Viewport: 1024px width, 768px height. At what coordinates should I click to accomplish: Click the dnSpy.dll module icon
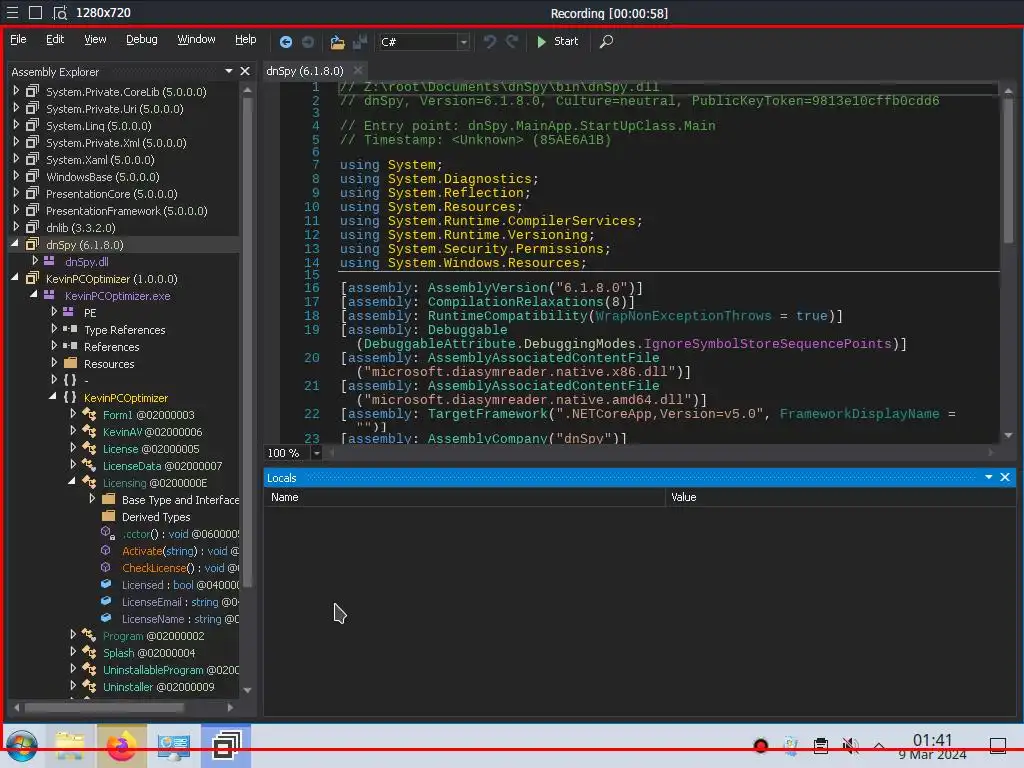[49, 261]
